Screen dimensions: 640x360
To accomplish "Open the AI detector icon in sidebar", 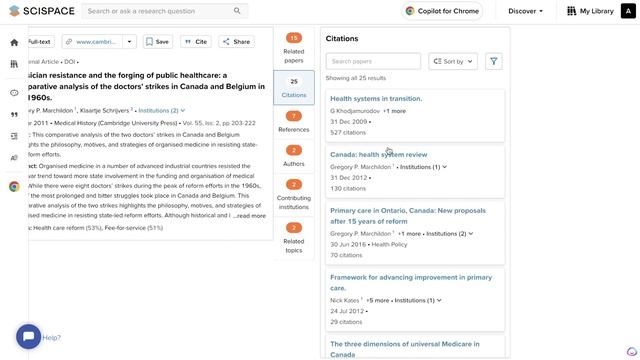I will [14, 158].
